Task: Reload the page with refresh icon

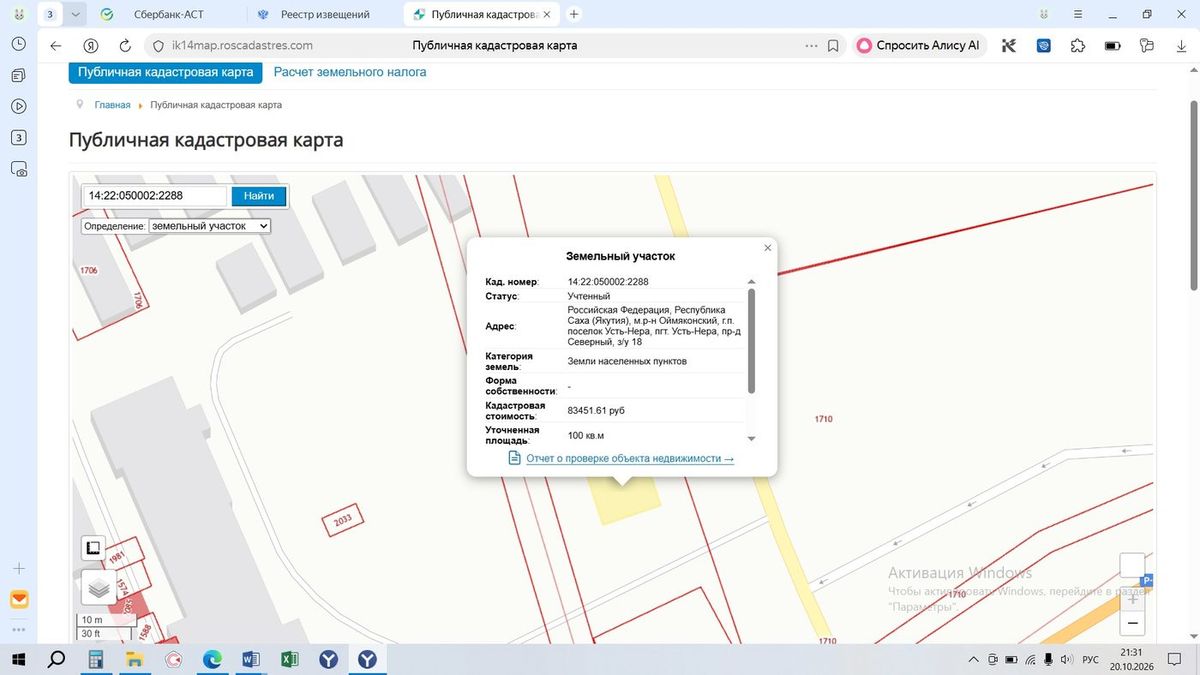Action: pos(125,46)
